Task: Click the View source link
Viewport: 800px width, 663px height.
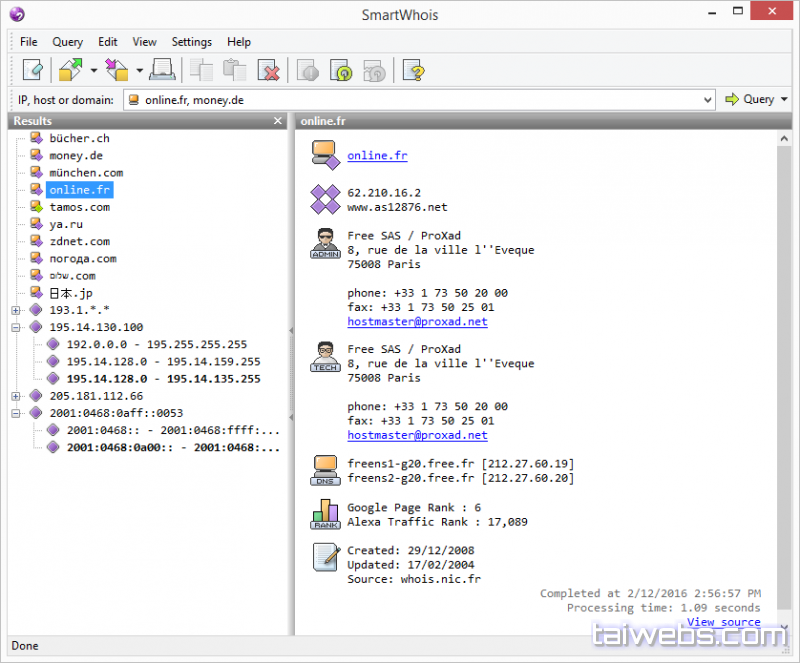Action: click(723, 622)
